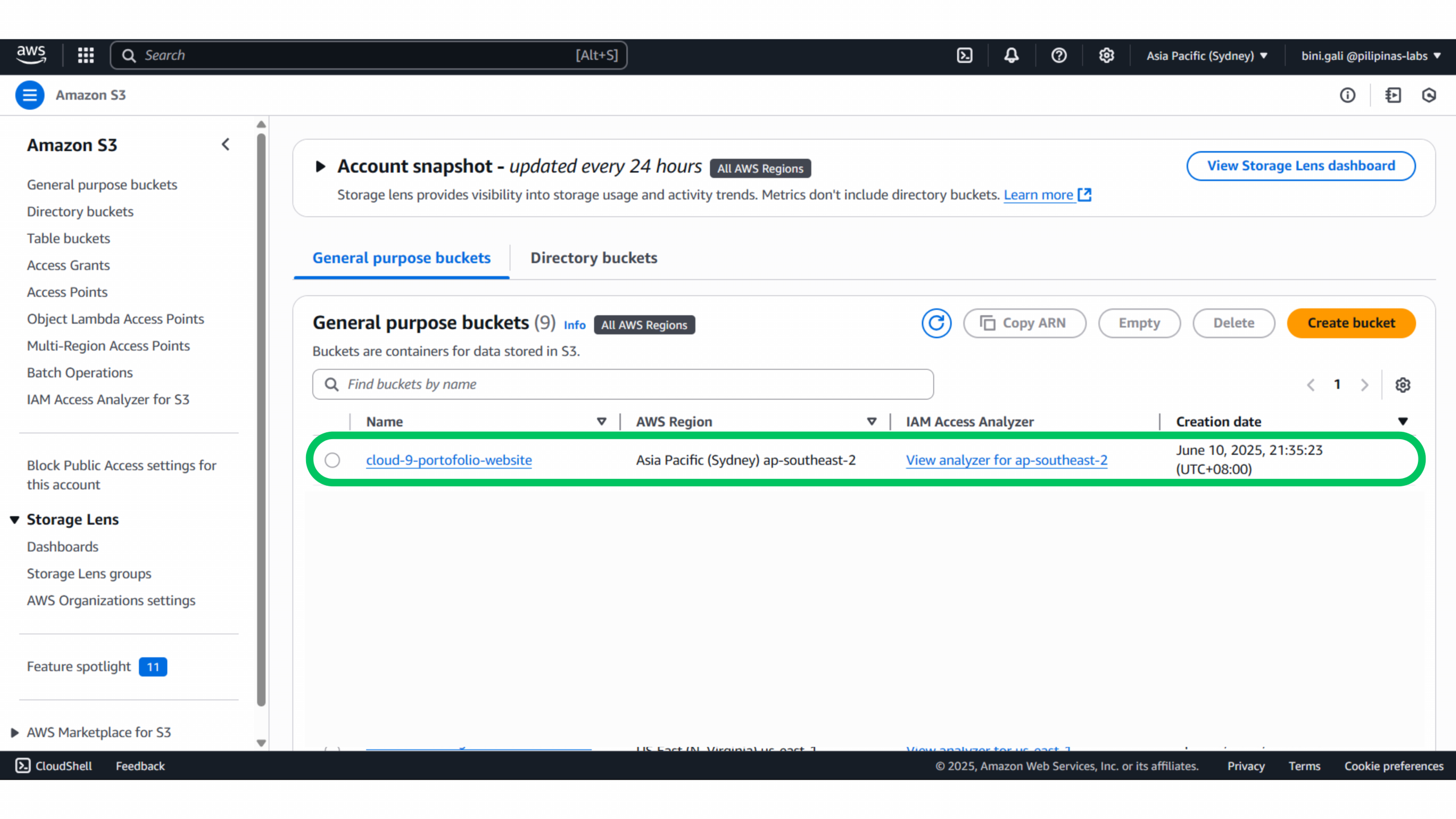Screen dimensions: 1456x819
Task: Open Access Points in sidebar
Action: [67, 292]
